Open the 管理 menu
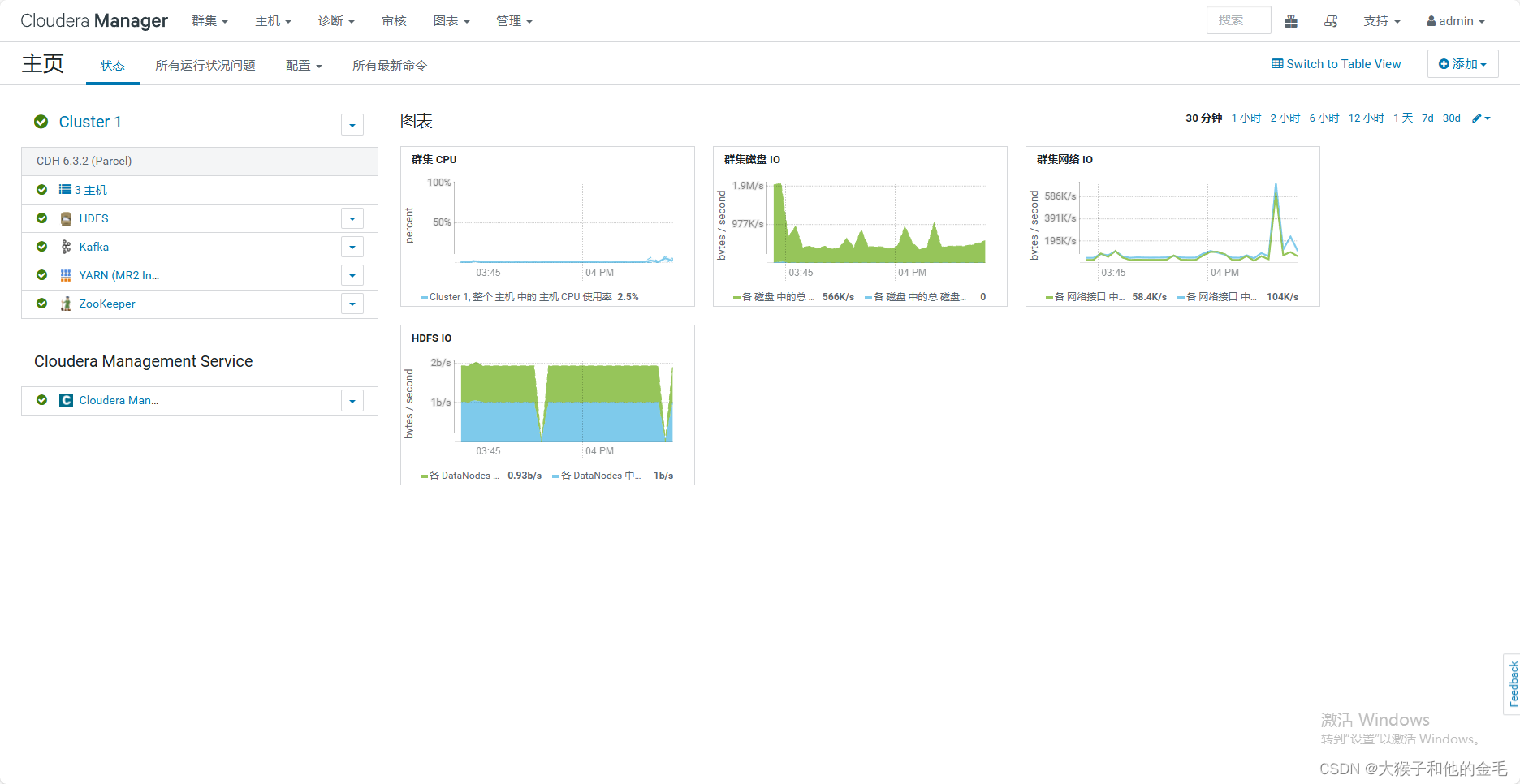The image size is (1520, 784). point(514,21)
